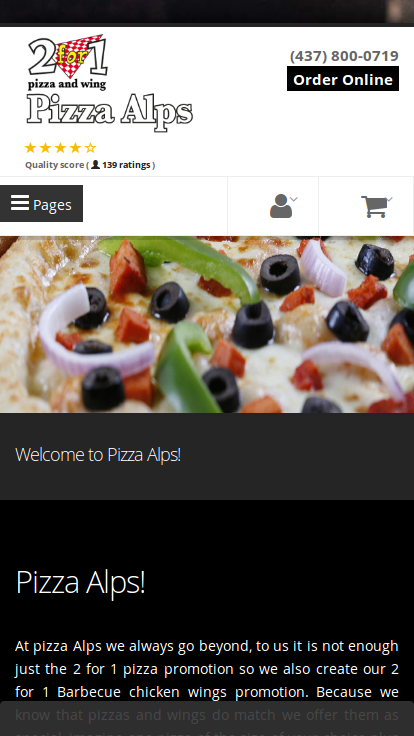
Task: Click the gray overlay bar at page bottom
Action: tap(207, 719)
